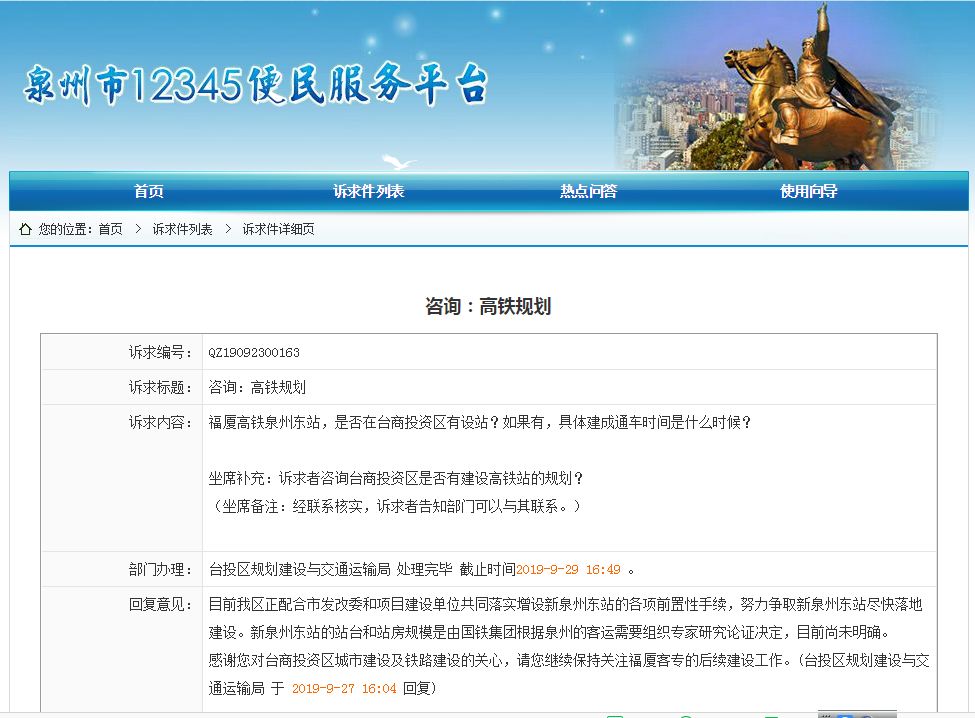Click the 泉州市12345便民服务平台 banner title
Image resolution: width=975 pixels, height=718 pixels.
(x=256, y=85)
